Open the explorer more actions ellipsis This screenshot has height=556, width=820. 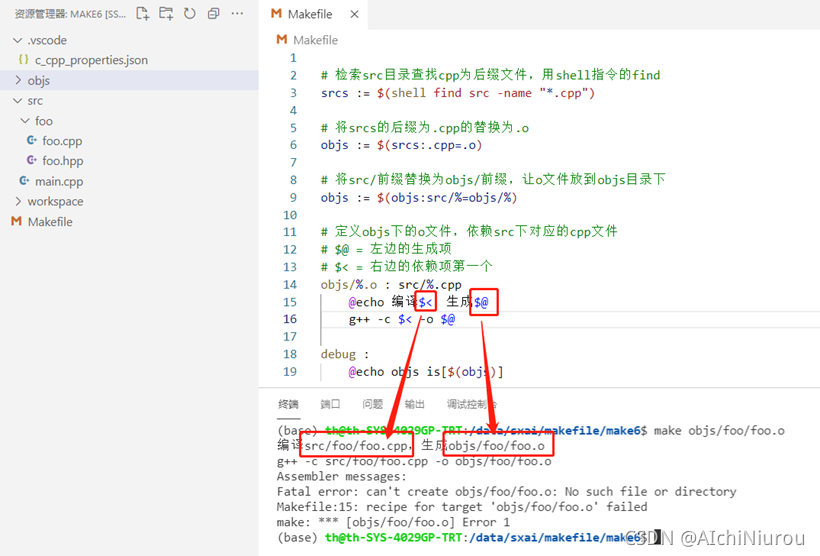237,14
